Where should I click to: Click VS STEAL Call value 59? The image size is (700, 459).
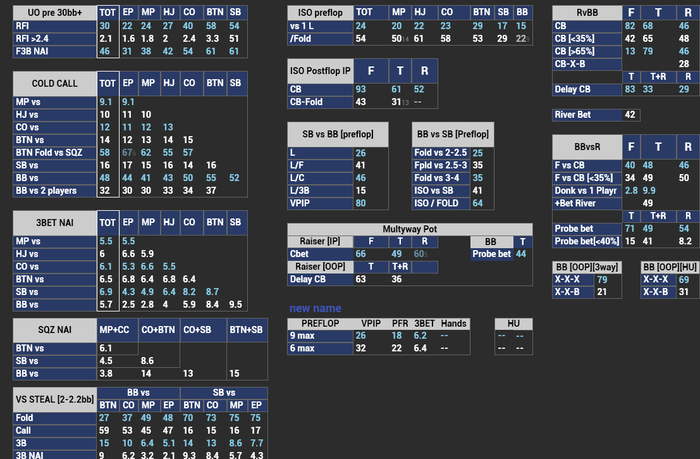click(104, 430)
